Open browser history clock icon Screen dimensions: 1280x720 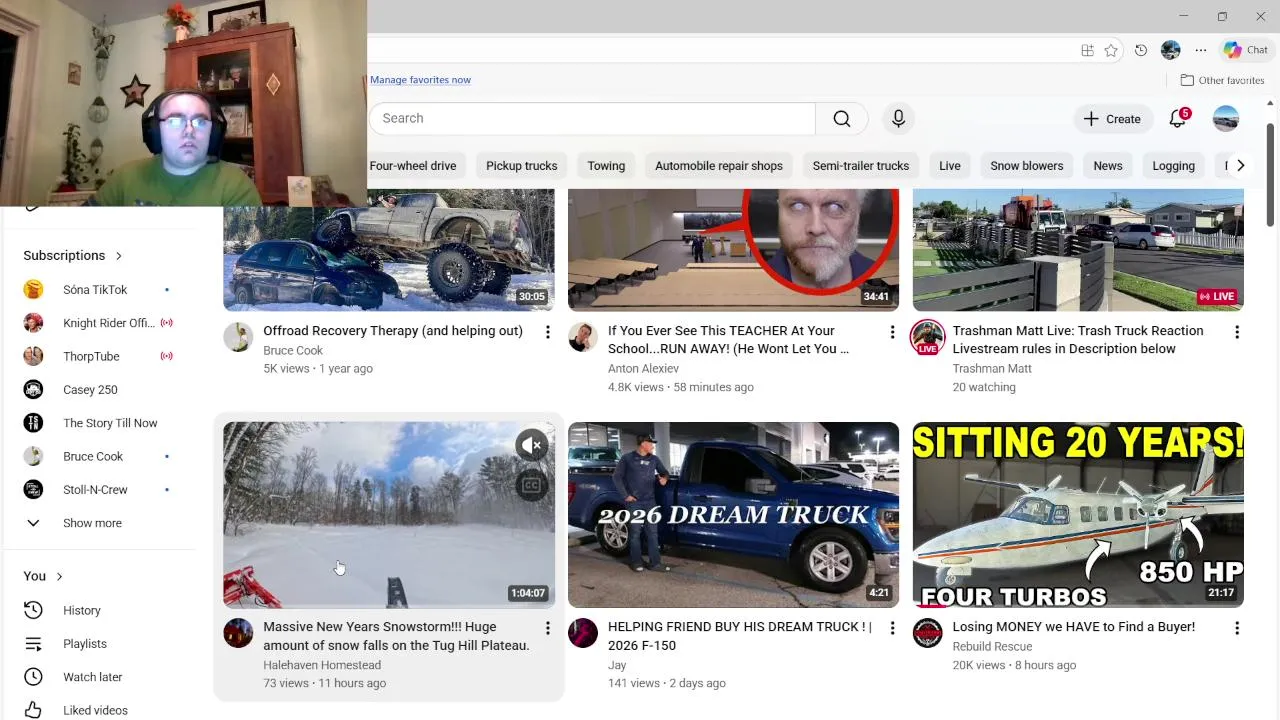point(1141,50)
